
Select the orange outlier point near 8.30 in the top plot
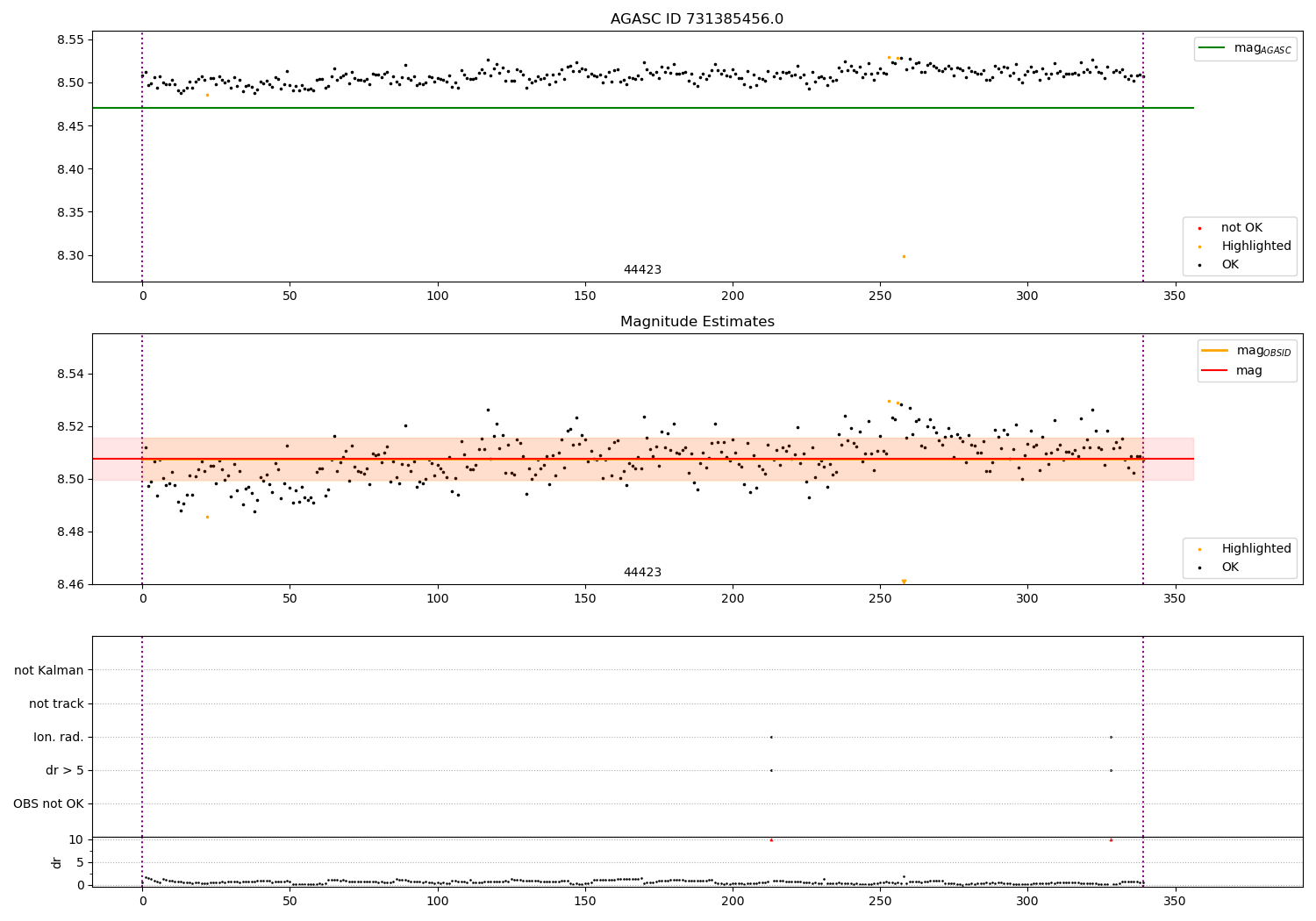904,256
